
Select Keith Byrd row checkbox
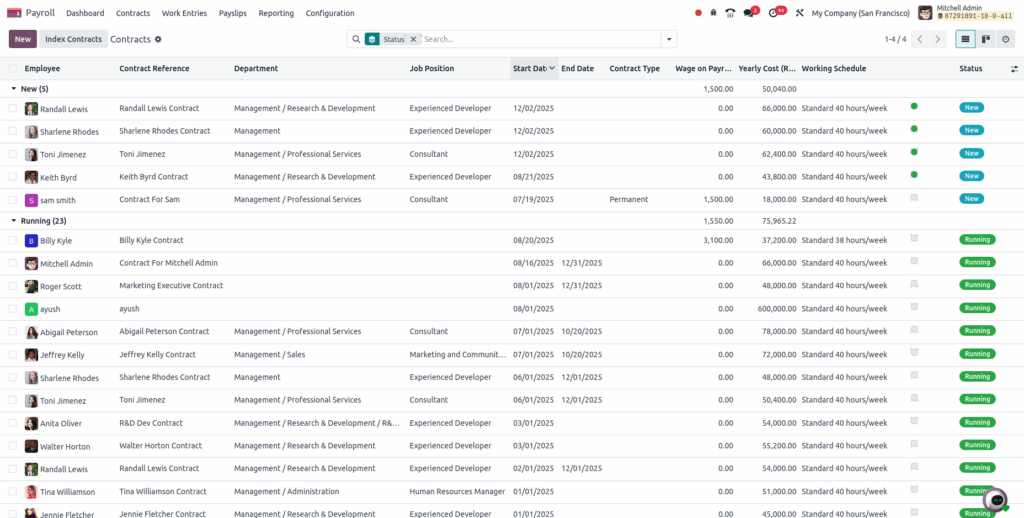coord(13,177)
